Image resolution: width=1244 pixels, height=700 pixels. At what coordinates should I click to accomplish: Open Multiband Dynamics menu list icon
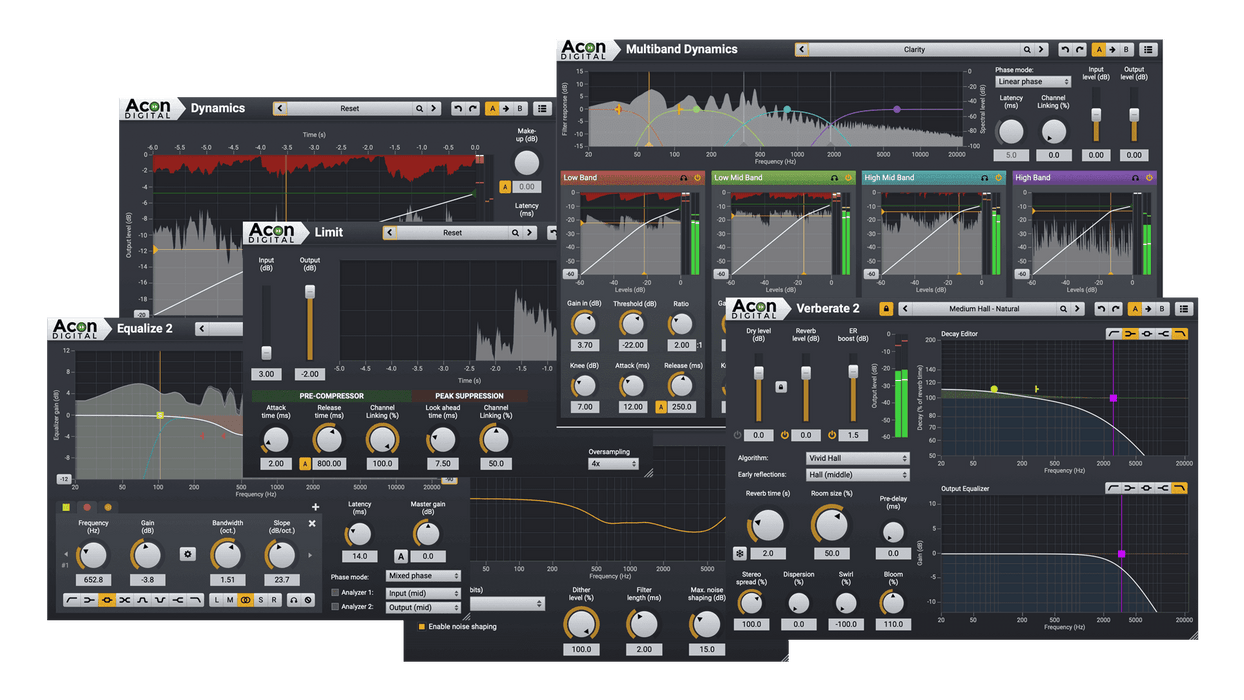point(1148,49)
